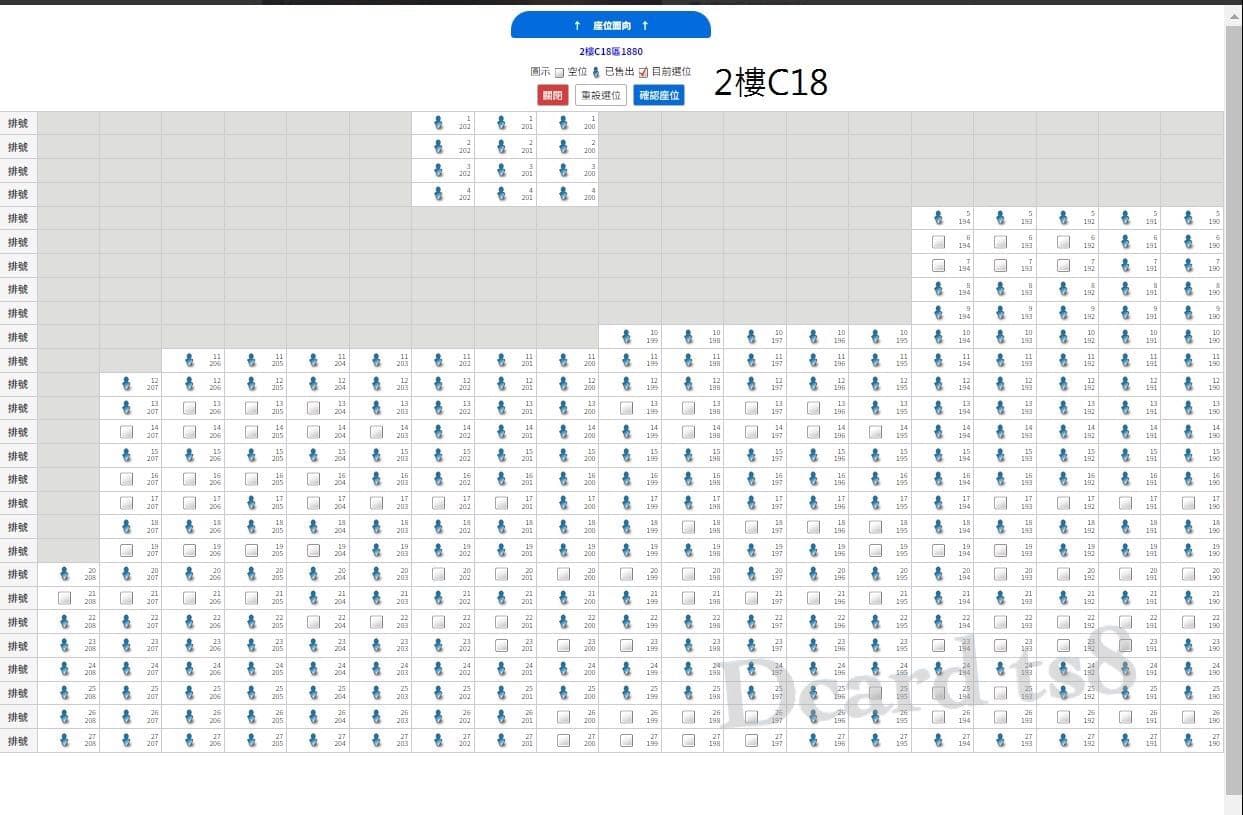Click the sold seat icon row 10 seat 199
The width and height of the screenshot is (1243, 815).
click(x=626, y=337)
